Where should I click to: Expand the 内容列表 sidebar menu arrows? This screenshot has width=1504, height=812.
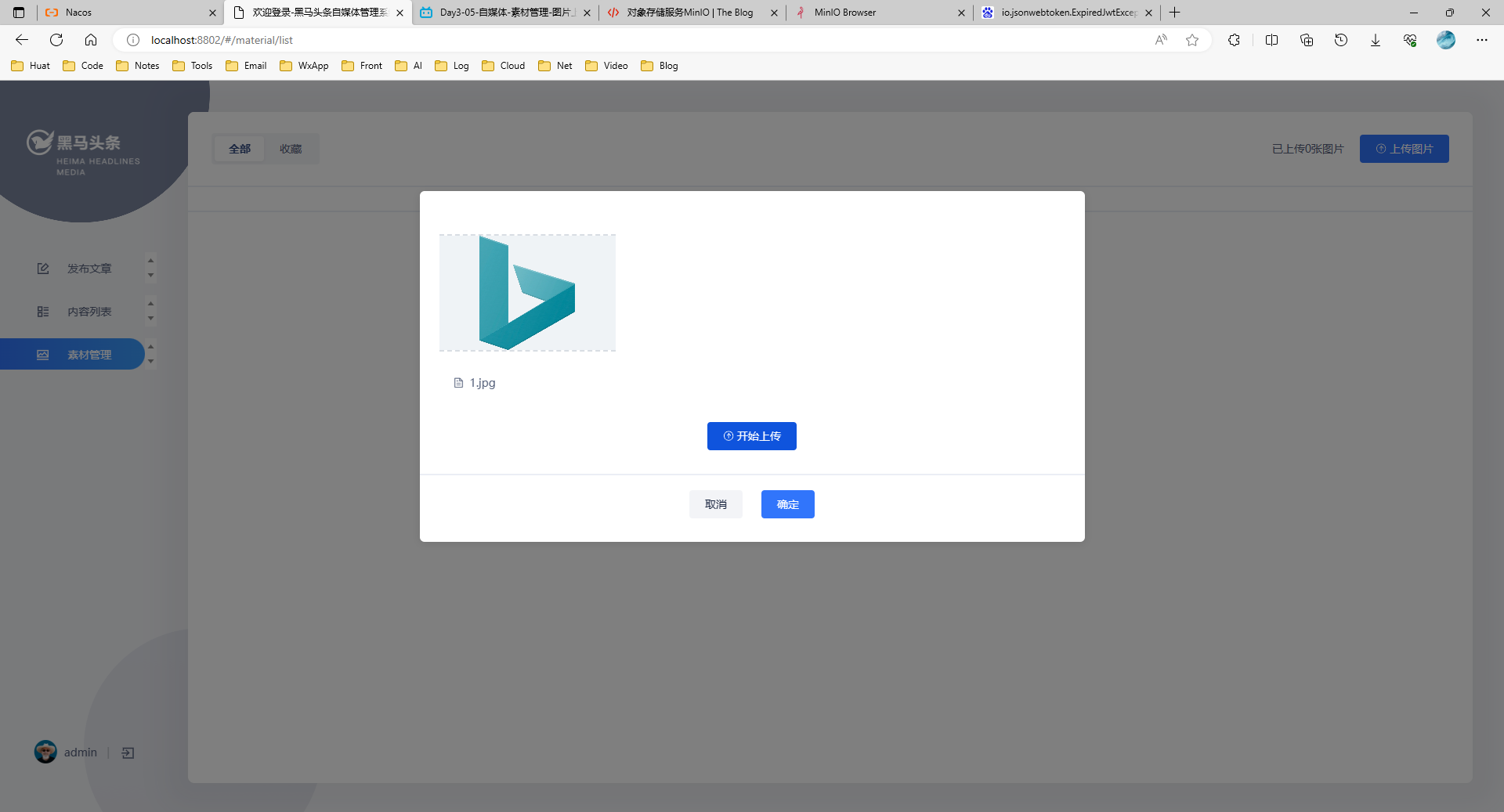150,311
